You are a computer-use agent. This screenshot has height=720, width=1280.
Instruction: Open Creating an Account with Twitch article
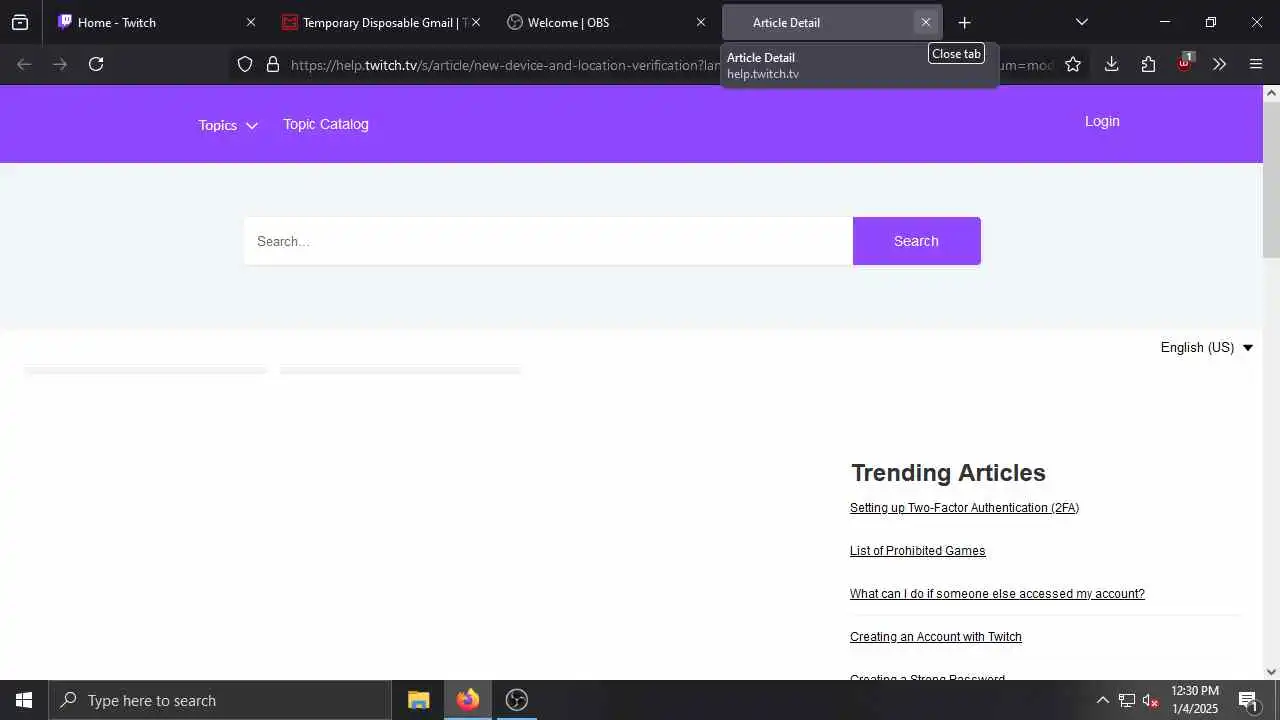935,637
